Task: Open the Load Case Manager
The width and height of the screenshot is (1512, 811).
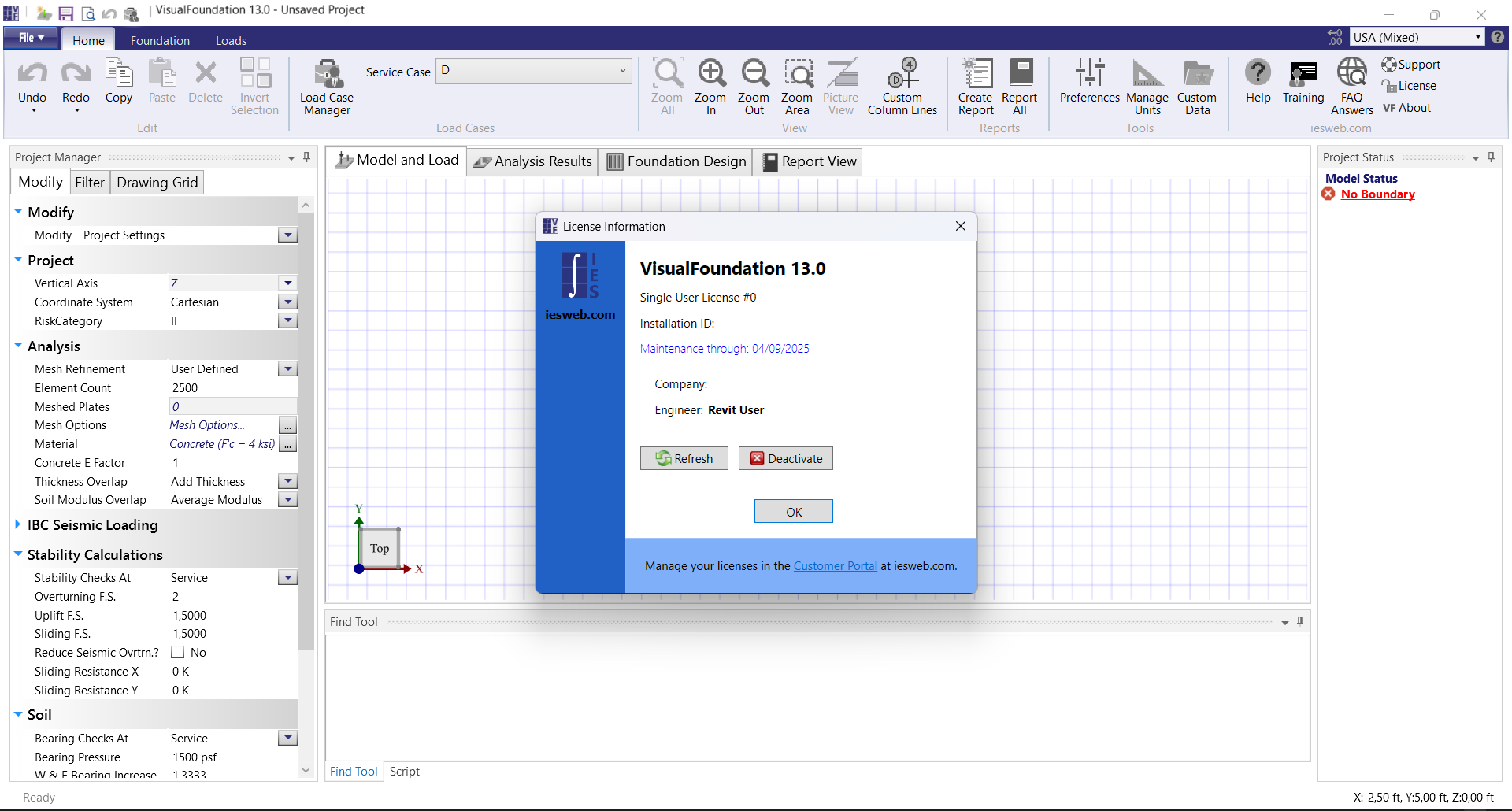Action: pos(327,87)
